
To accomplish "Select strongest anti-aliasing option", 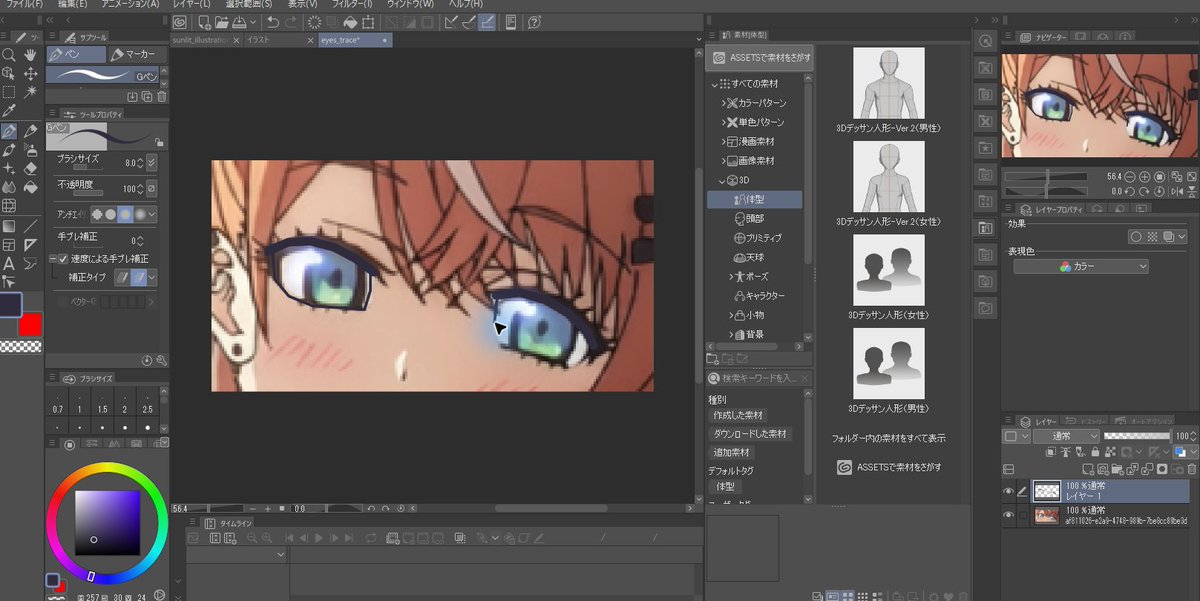I will click(141, 214).
